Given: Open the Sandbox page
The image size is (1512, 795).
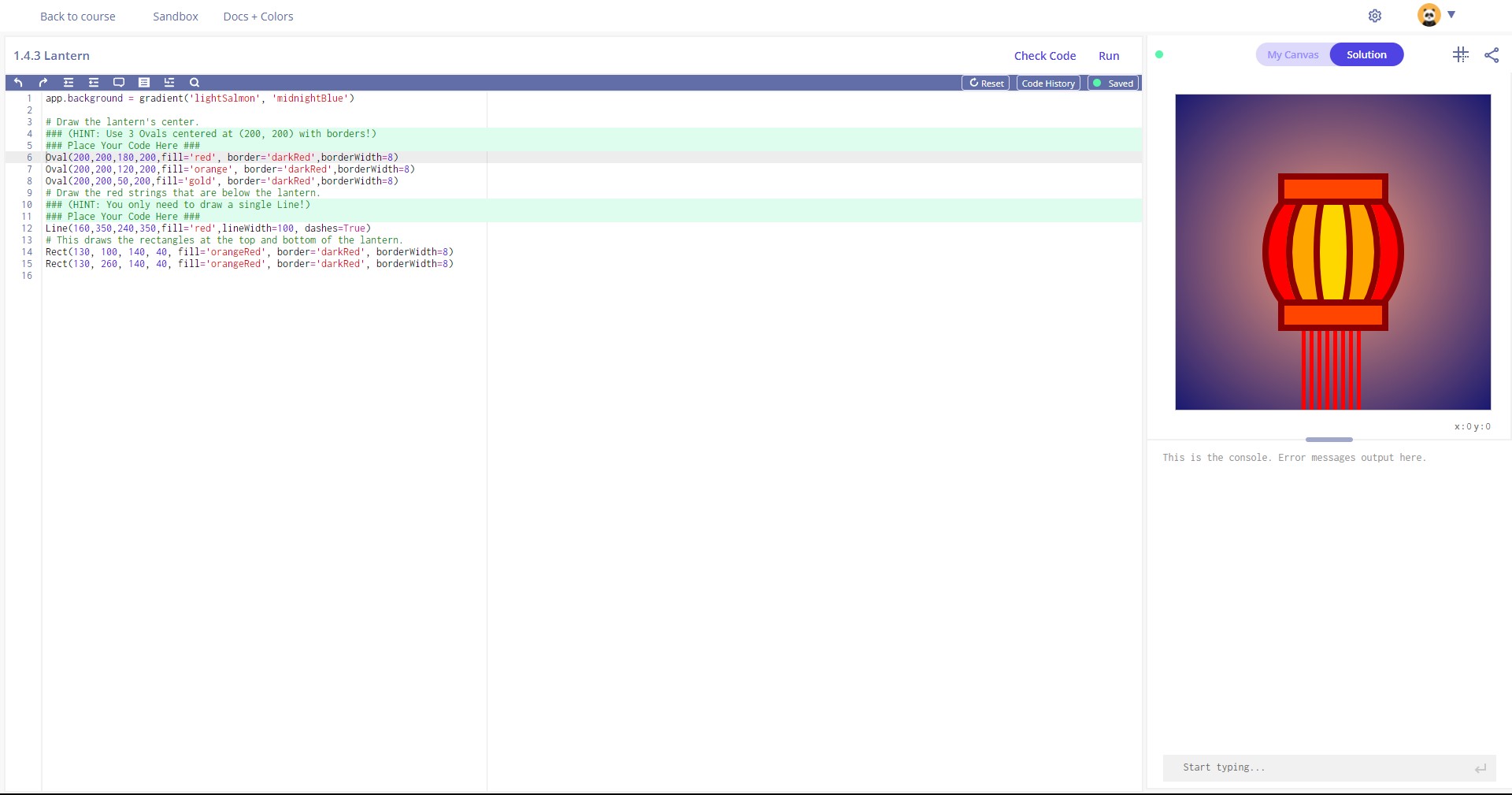Looking at the screenshot, I should coord(176,17).
